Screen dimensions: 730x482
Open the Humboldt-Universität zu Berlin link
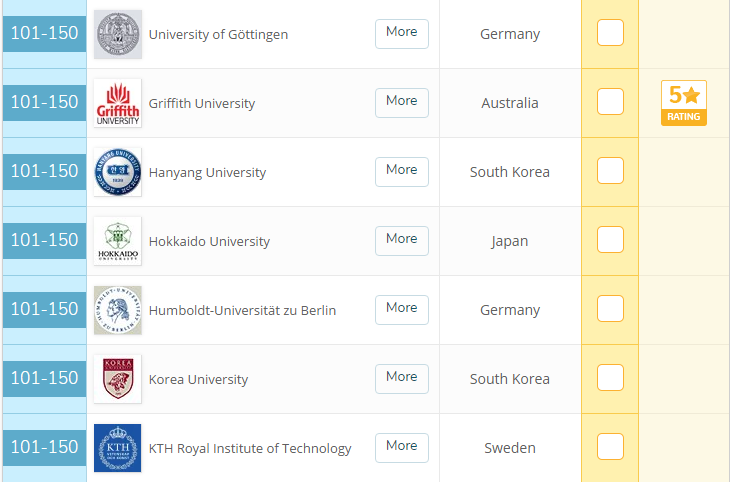coord(242,310)
